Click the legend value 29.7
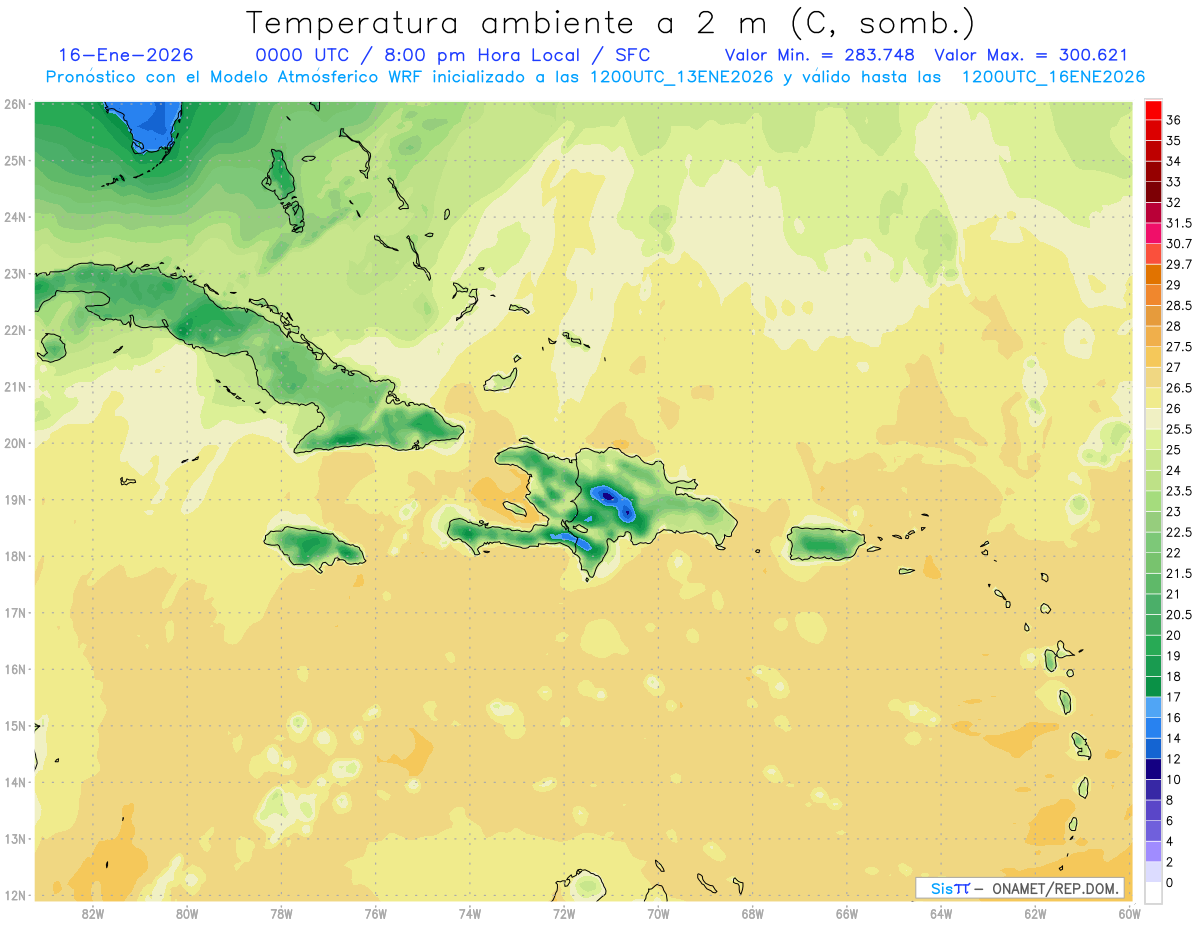 click(1179, 264)
